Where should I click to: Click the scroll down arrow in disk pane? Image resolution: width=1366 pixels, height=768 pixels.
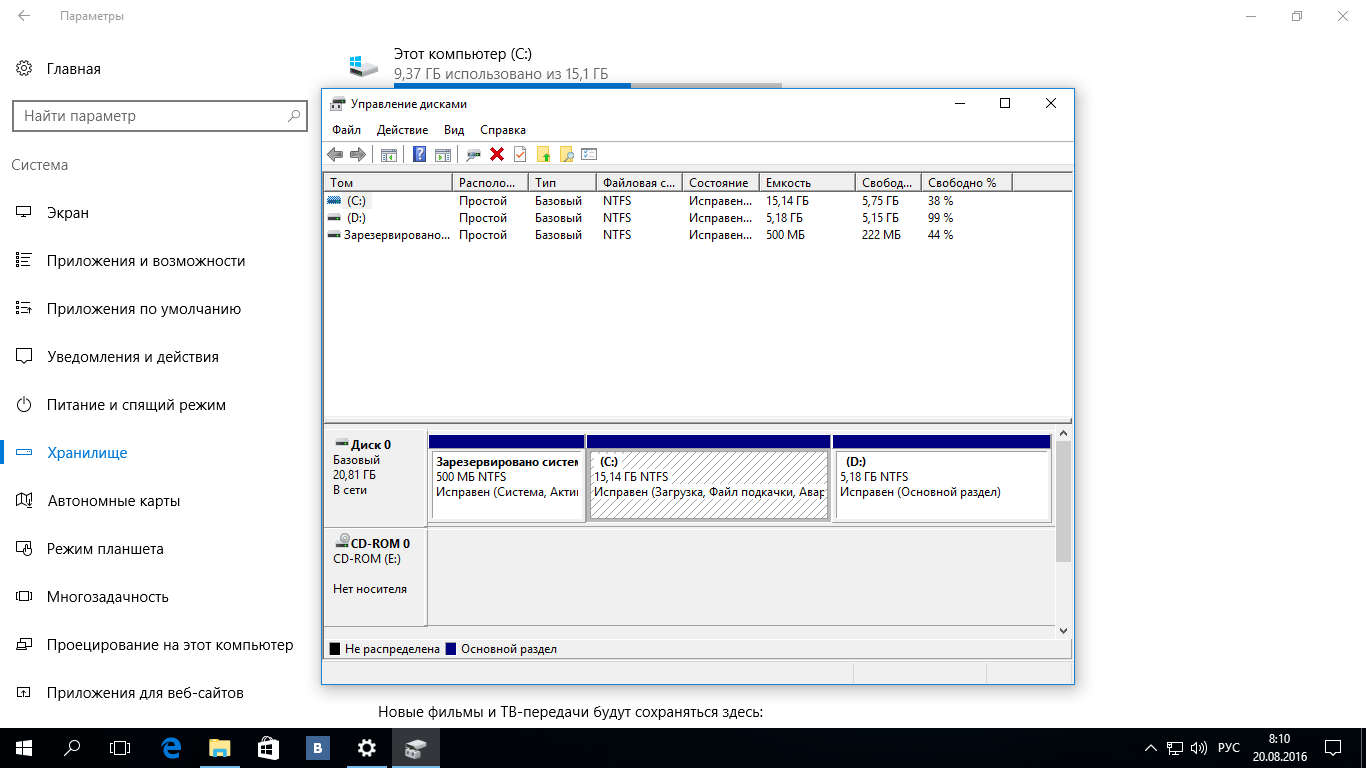pyautogui.click(x=1063, y=630)
